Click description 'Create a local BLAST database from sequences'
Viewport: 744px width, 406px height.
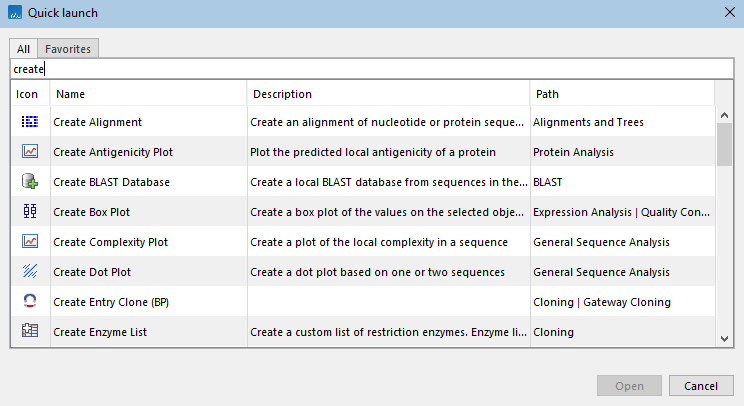click(x=389, y=182)
